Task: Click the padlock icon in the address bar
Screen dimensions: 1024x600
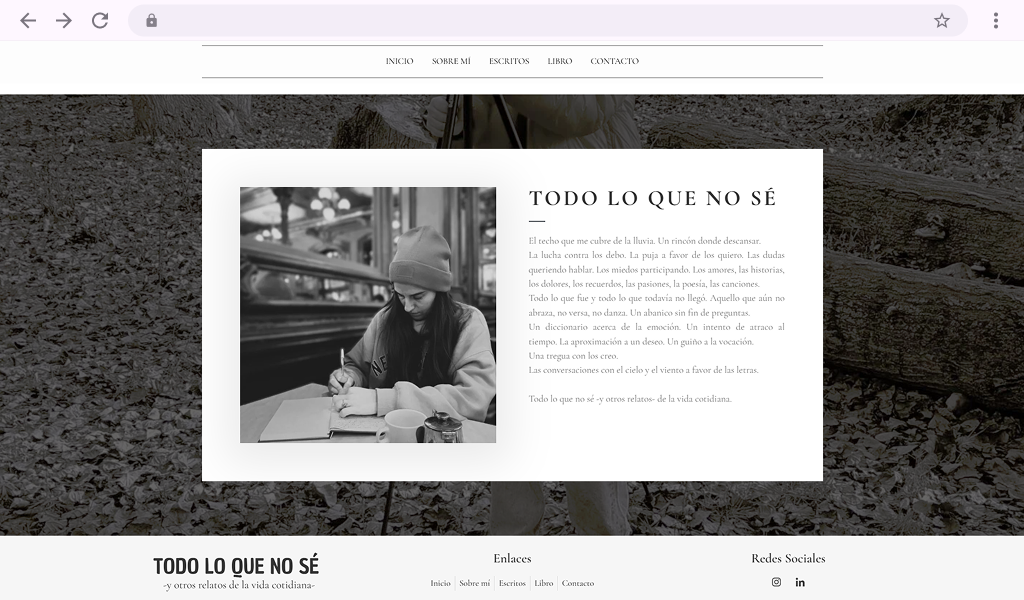Action: coord(151,19)
